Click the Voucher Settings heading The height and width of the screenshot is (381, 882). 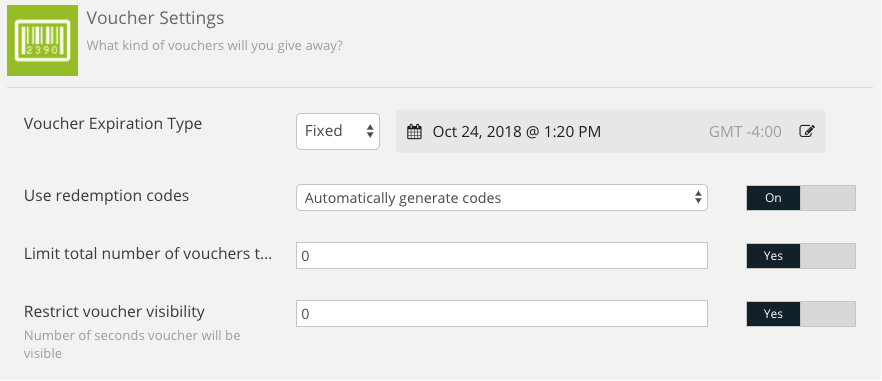[155, 18]
